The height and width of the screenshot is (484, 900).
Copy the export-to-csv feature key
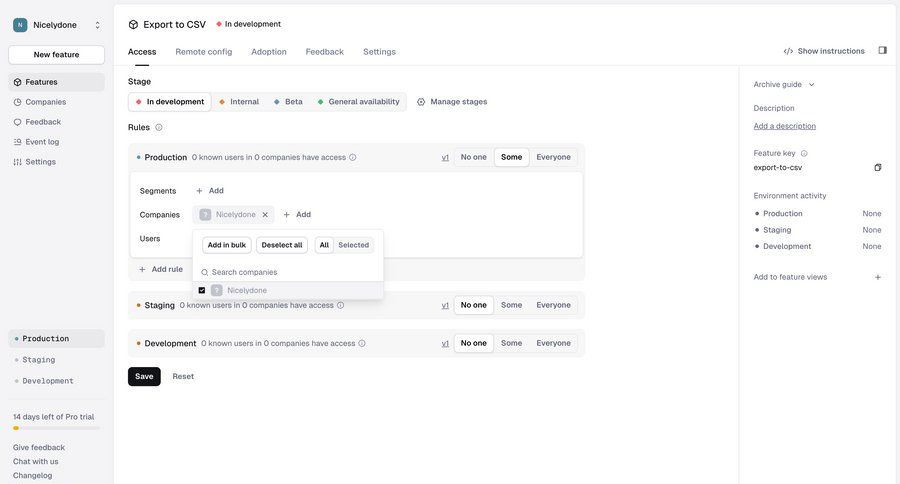pos(877,167)
